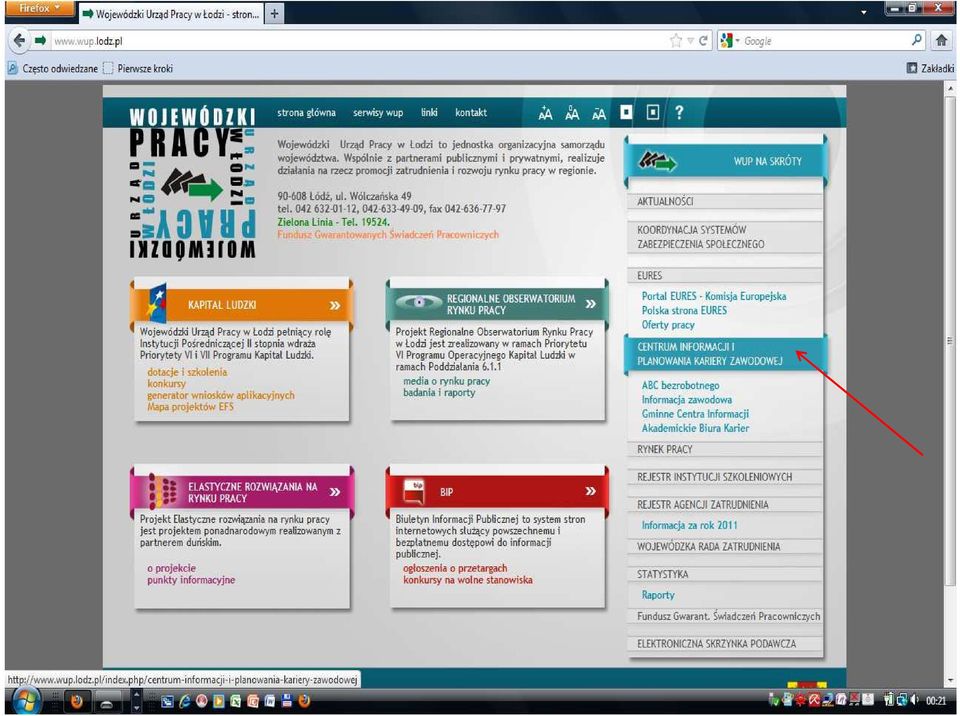This screenshot has height=716, width=960.
Task: Click the Wojewódzki Urząd Pracy logo
Action: (192, 183)
